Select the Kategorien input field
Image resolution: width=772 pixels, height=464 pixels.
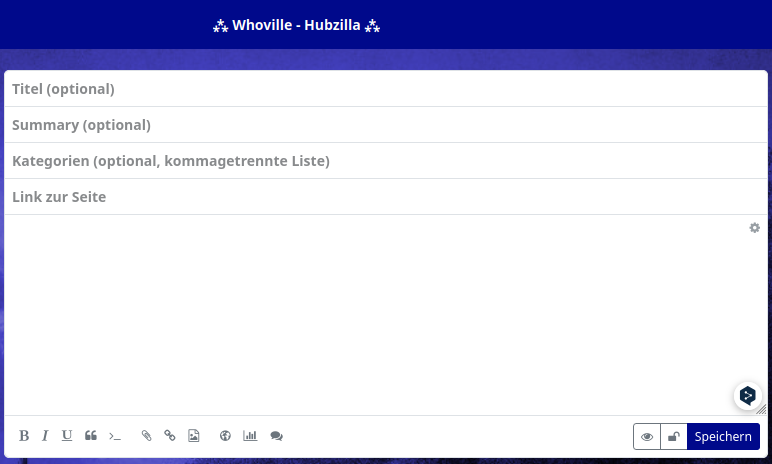click(385, 161)
